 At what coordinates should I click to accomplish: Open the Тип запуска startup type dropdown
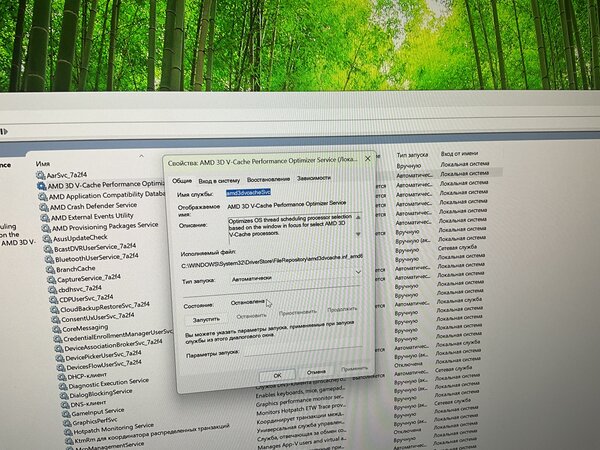tap(296, 277)
